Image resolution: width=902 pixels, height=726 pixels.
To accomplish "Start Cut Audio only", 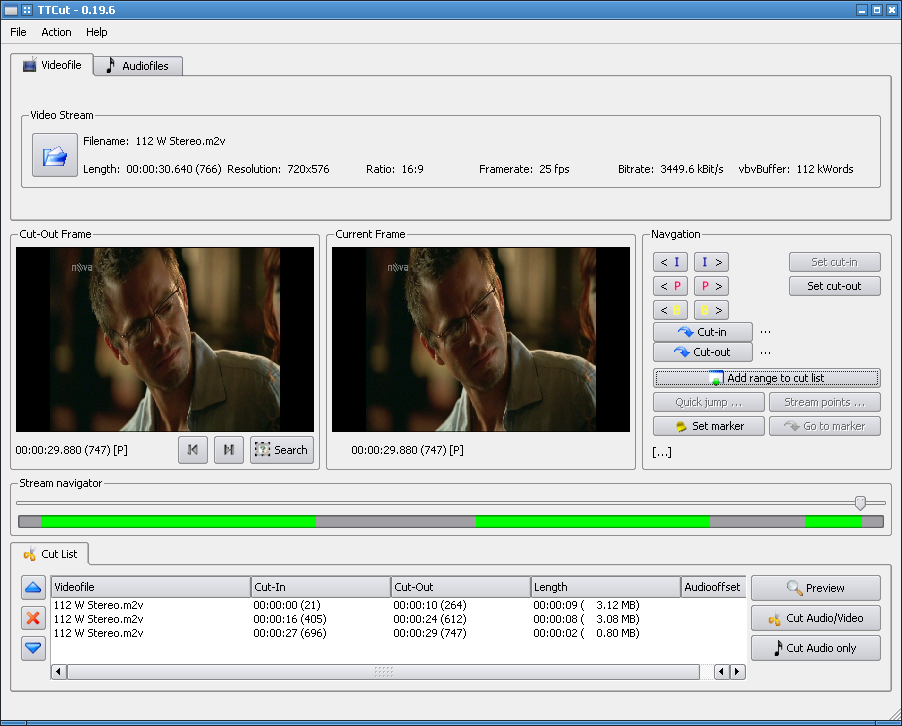I will pyautogui.click(x=816, y=648).
